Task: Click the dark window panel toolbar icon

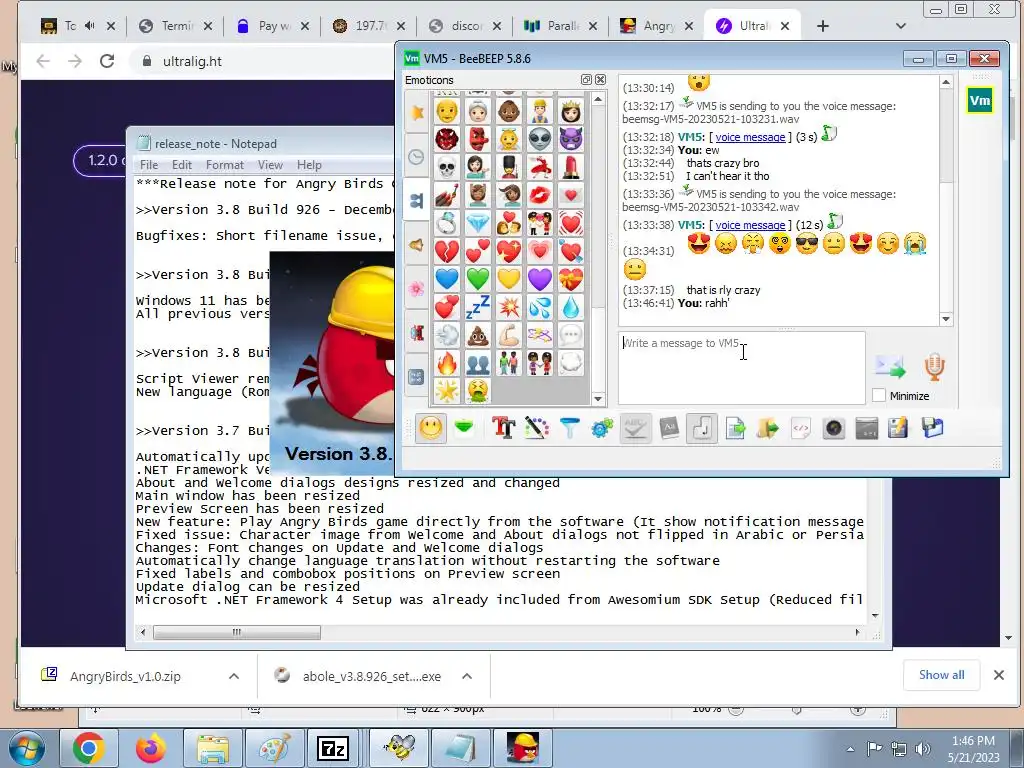Action: 867,428
